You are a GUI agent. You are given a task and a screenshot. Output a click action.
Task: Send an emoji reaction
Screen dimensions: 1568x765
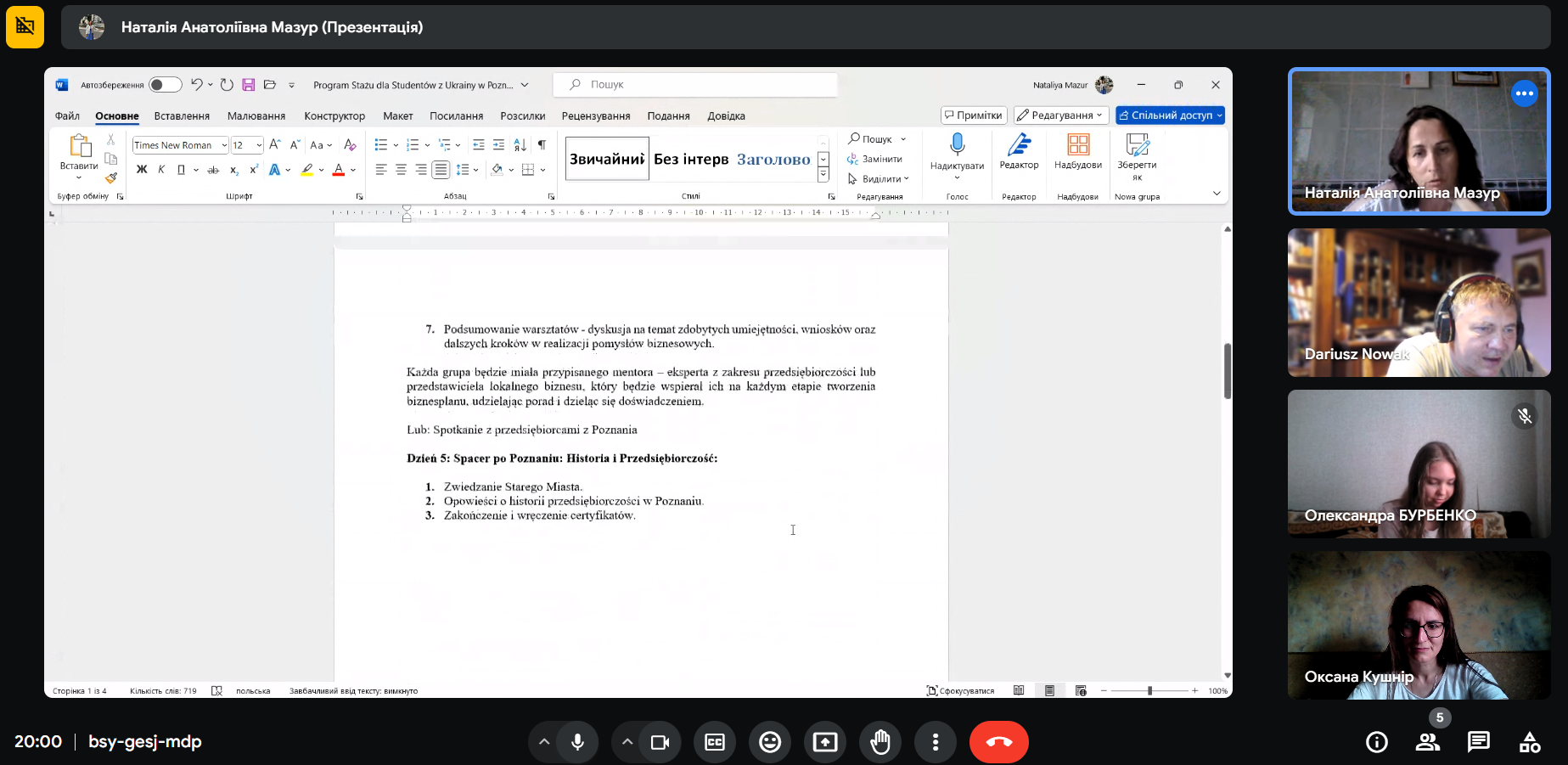[x=770, y=742]
